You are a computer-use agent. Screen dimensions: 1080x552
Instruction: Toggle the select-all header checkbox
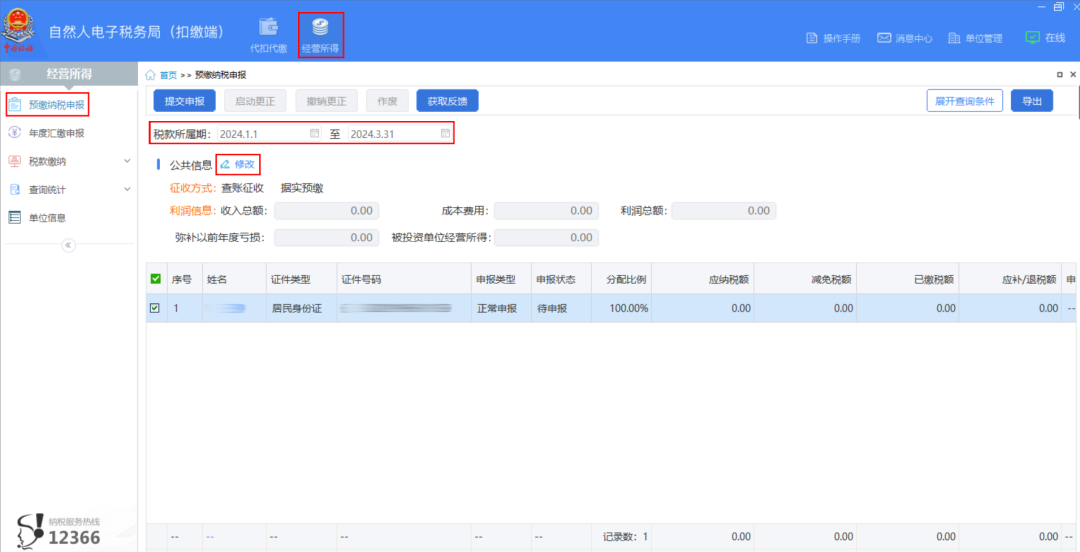tap(156, 279)
